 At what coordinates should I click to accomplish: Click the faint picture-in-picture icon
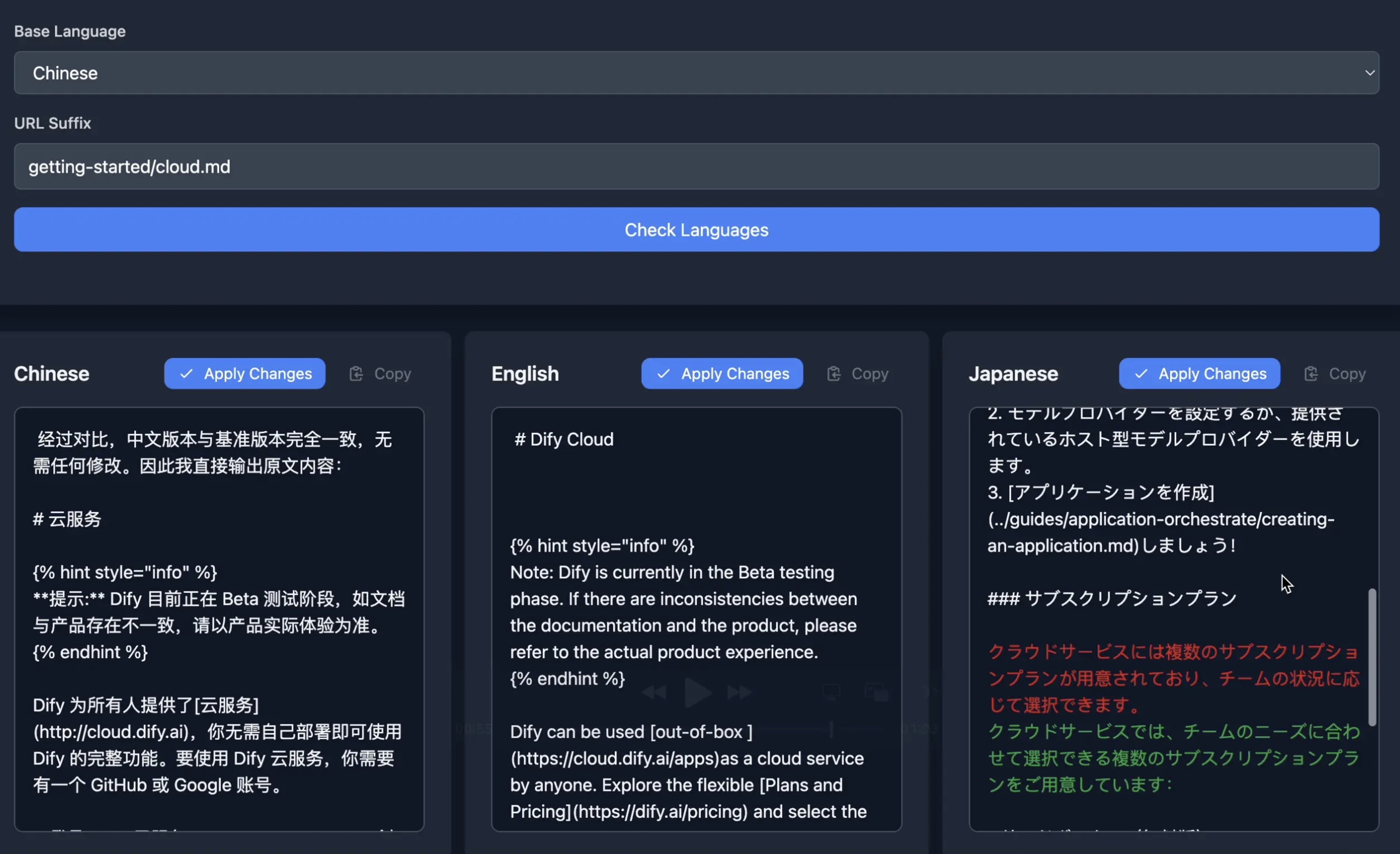(x=876, y=692)
